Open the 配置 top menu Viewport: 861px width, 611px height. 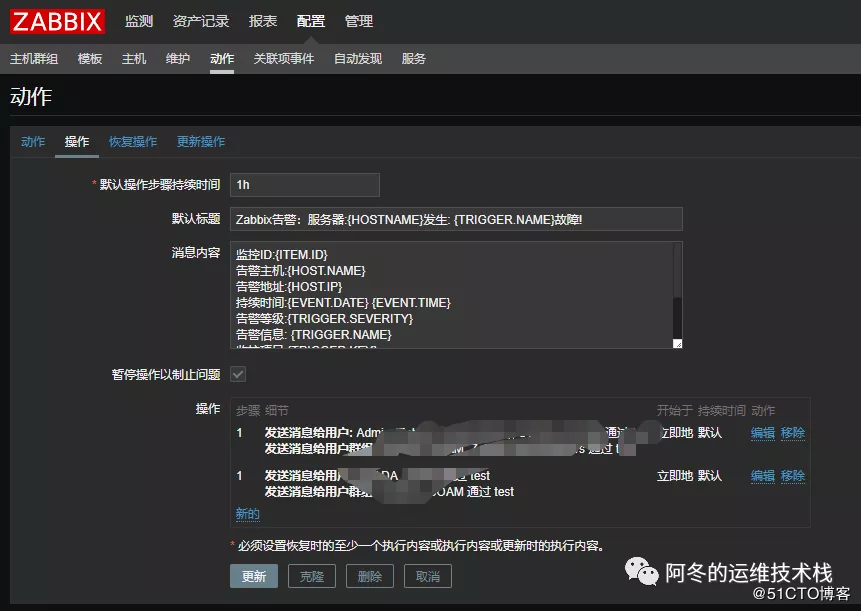click(311, 21)
